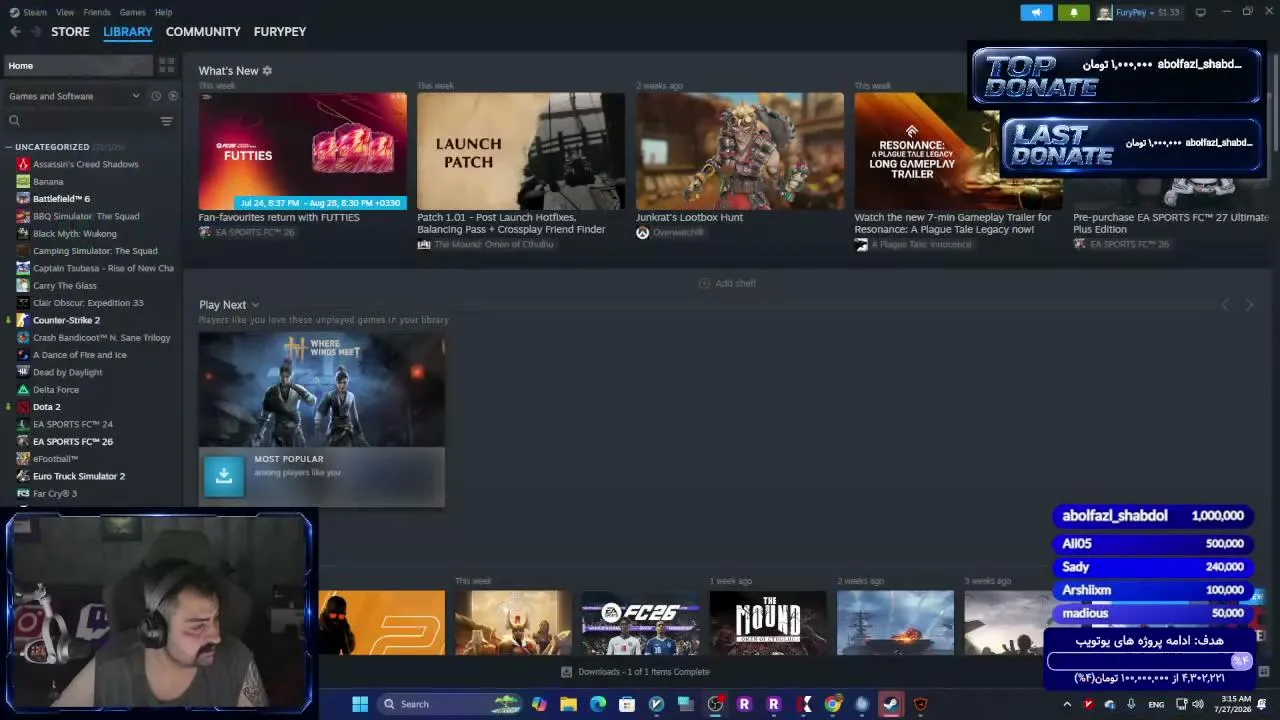The width and height of the screenshot is (1280, 720).
Task: Open Fan-favourites return with FUTTIES link
Action: 279,217
